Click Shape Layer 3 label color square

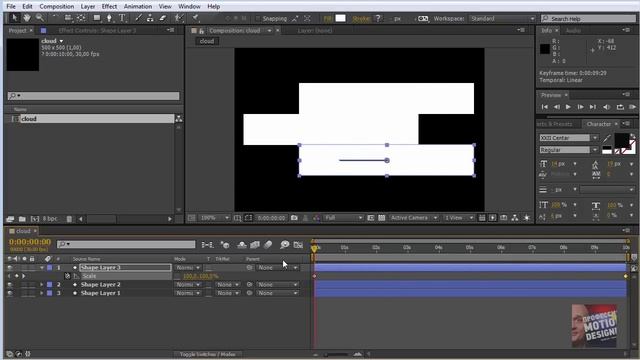[49, 268]
